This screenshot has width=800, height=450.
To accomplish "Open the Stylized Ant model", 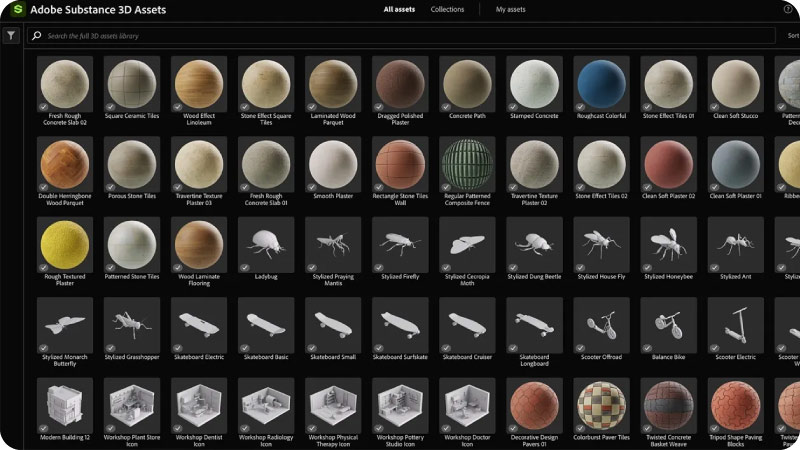I will (736, 245).
